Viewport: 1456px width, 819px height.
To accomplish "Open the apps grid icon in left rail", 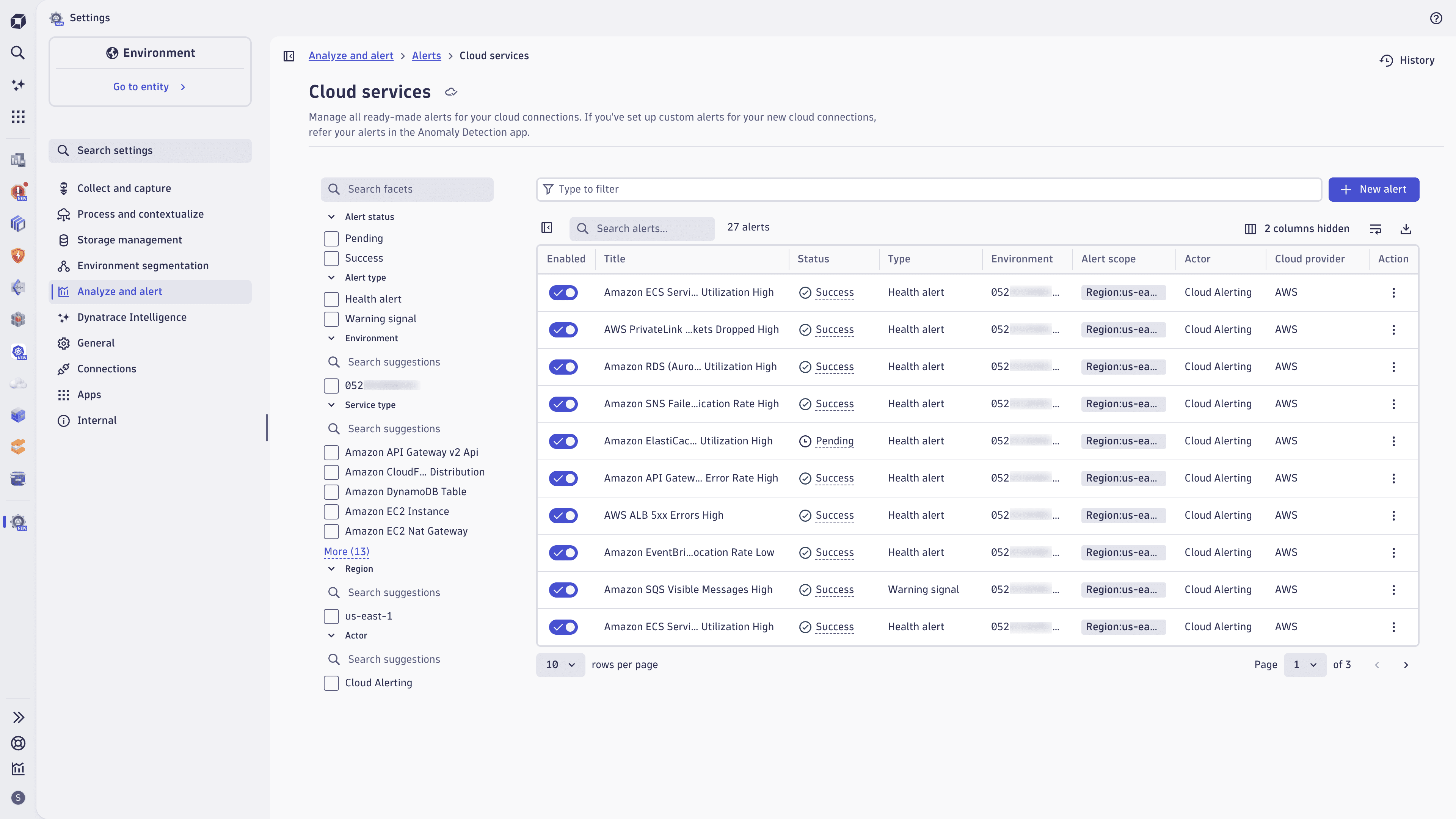I will [18, 117].
